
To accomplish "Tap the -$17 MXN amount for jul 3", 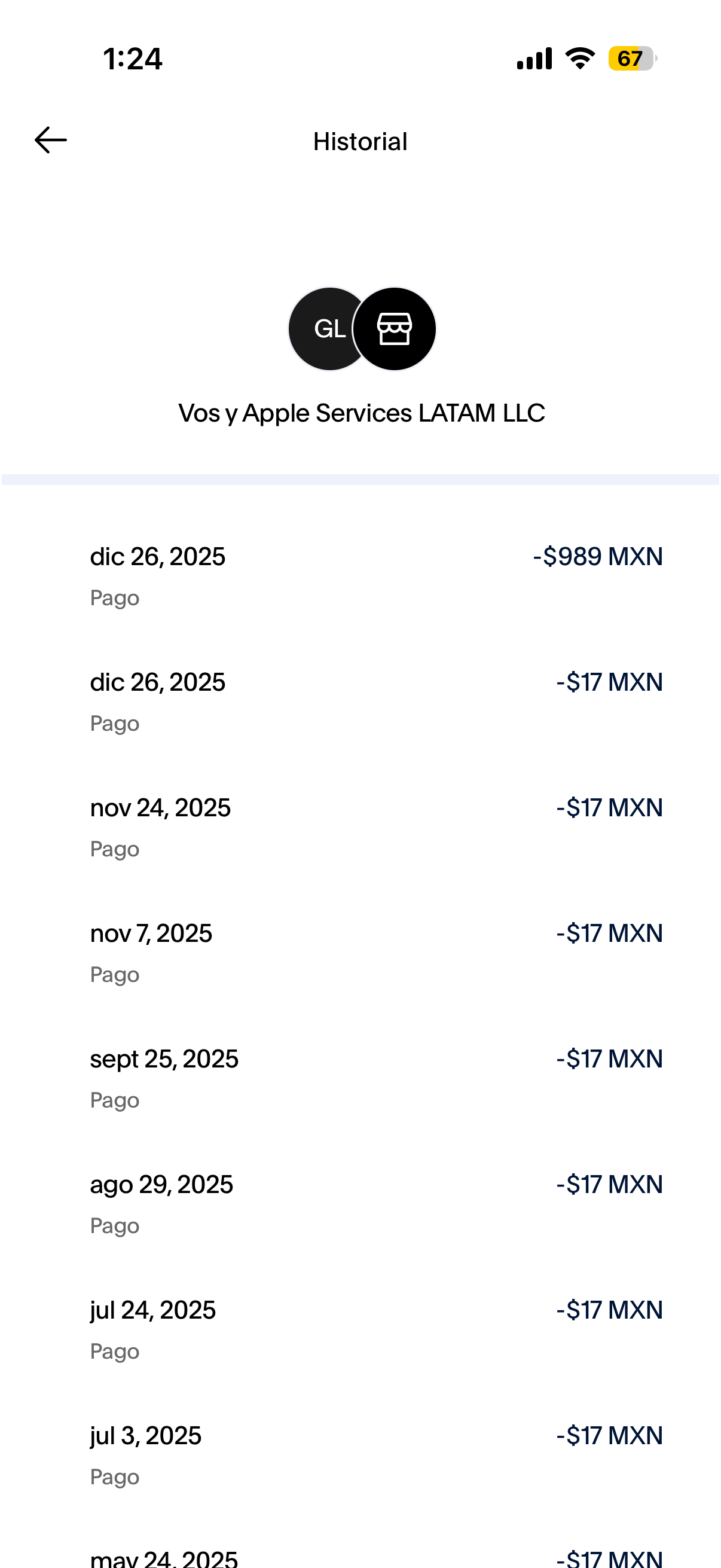I will 609,1435.
